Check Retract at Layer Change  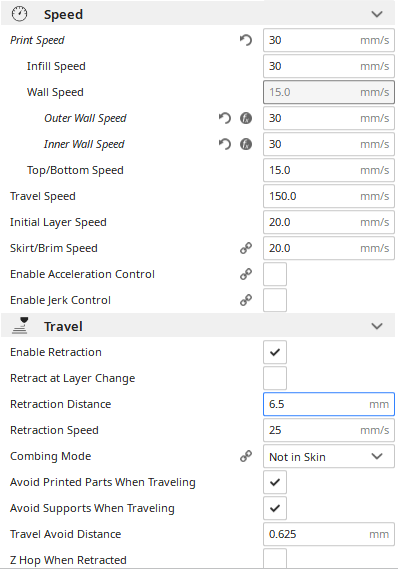[x=275, y=378]
